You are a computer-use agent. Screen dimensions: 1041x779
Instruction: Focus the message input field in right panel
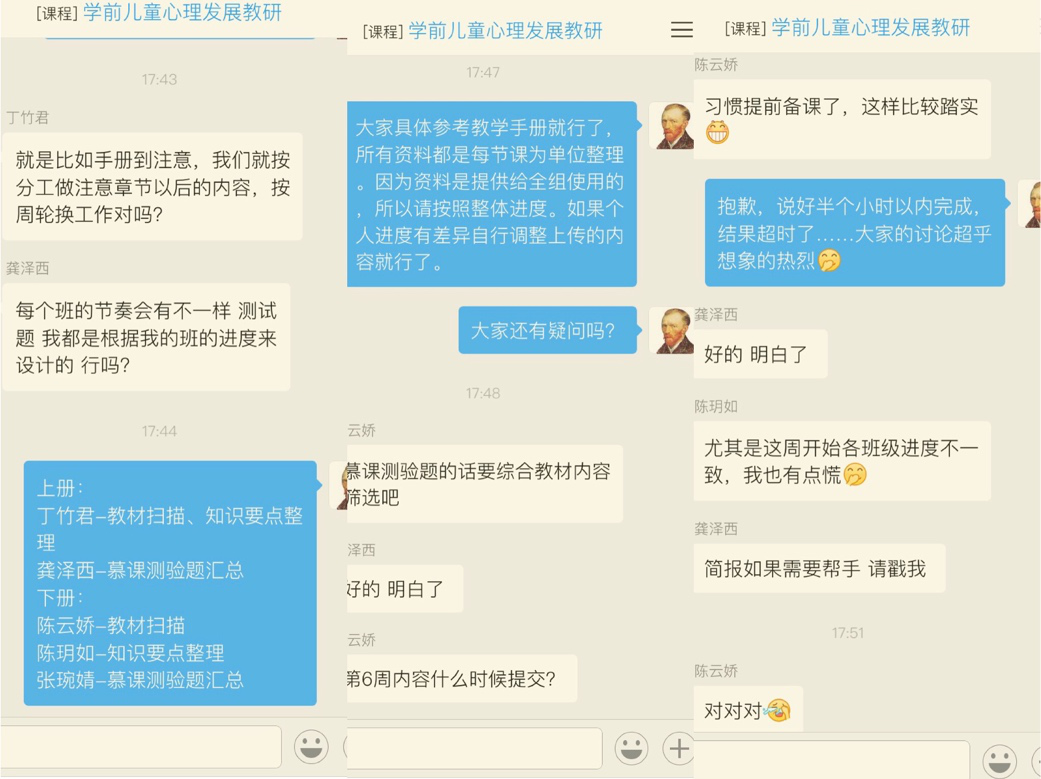[831, 760]
